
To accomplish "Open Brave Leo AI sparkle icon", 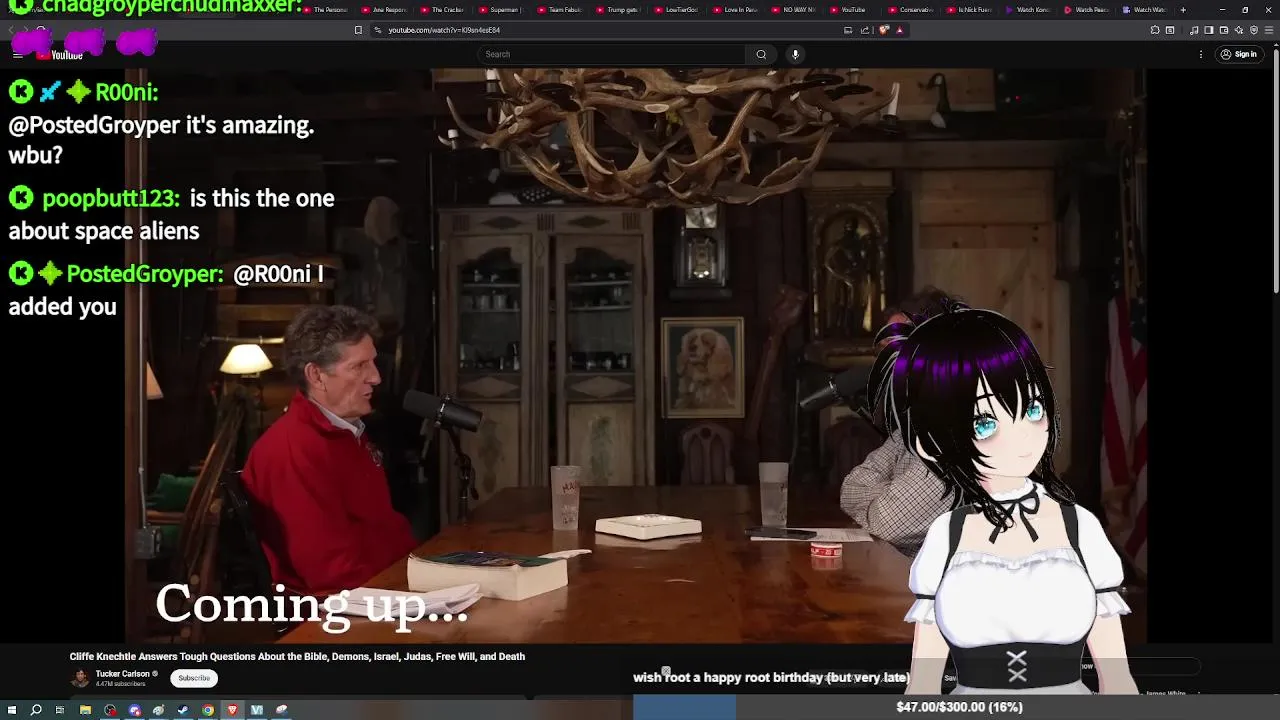I will click(1239, 30).
